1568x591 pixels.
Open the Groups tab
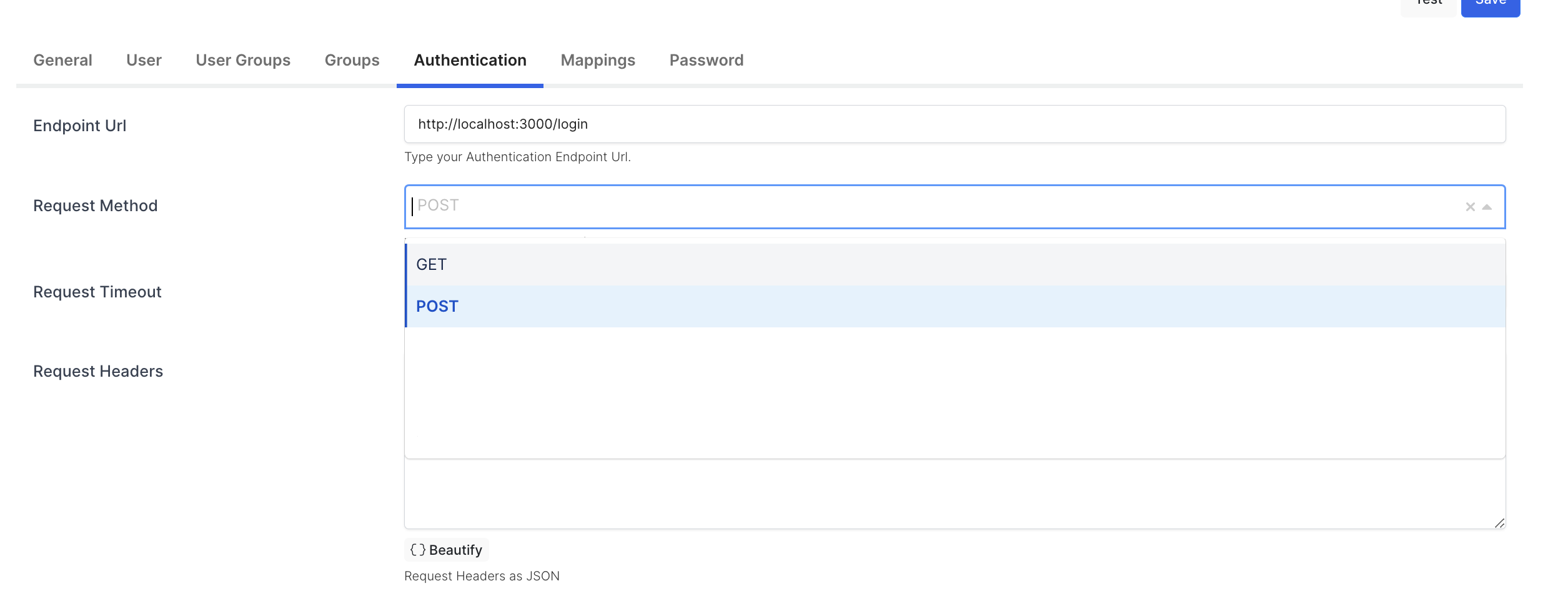[352, 60]
